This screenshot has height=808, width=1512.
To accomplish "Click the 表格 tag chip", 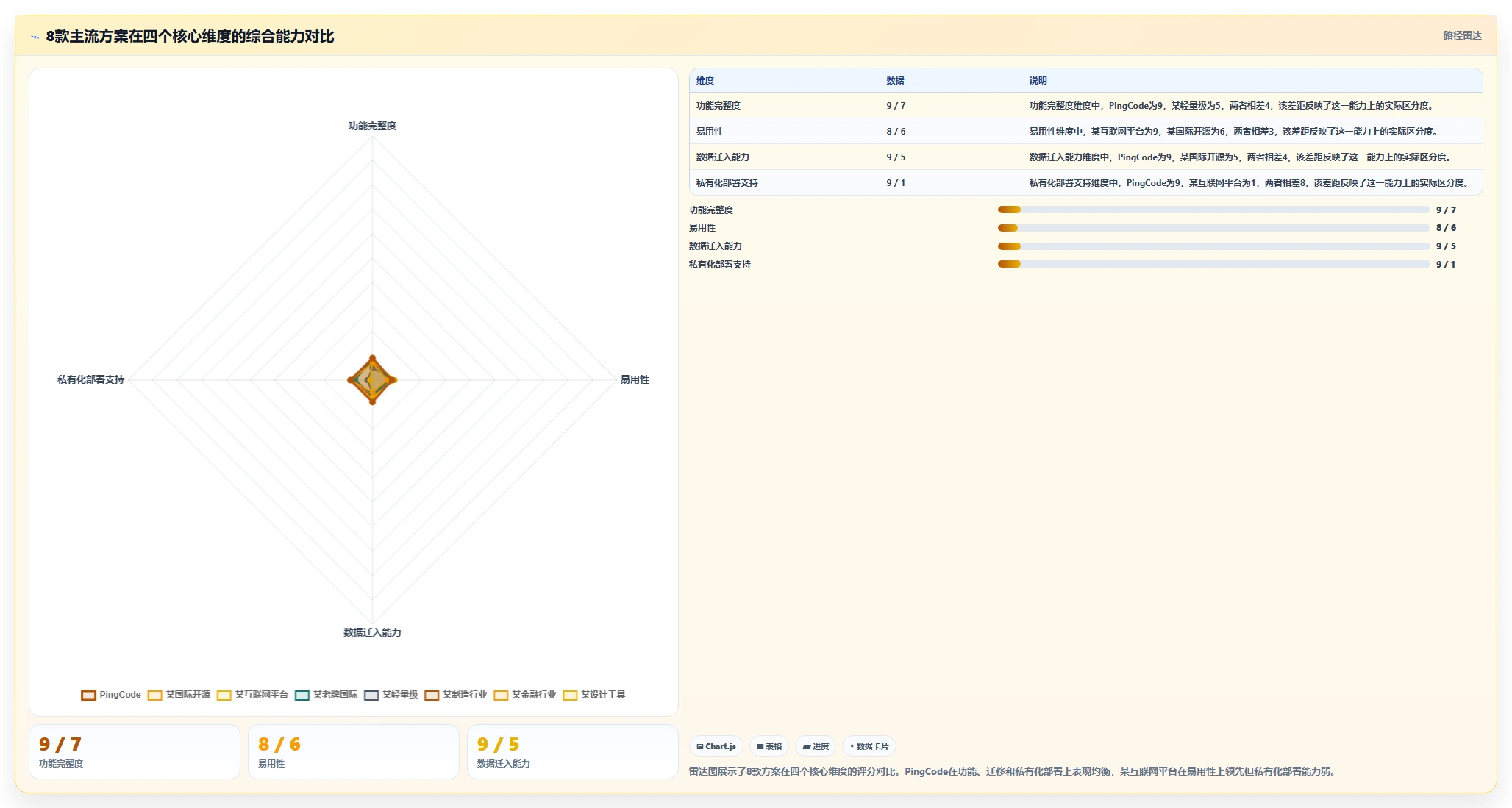I will click(x=769, y=746).
